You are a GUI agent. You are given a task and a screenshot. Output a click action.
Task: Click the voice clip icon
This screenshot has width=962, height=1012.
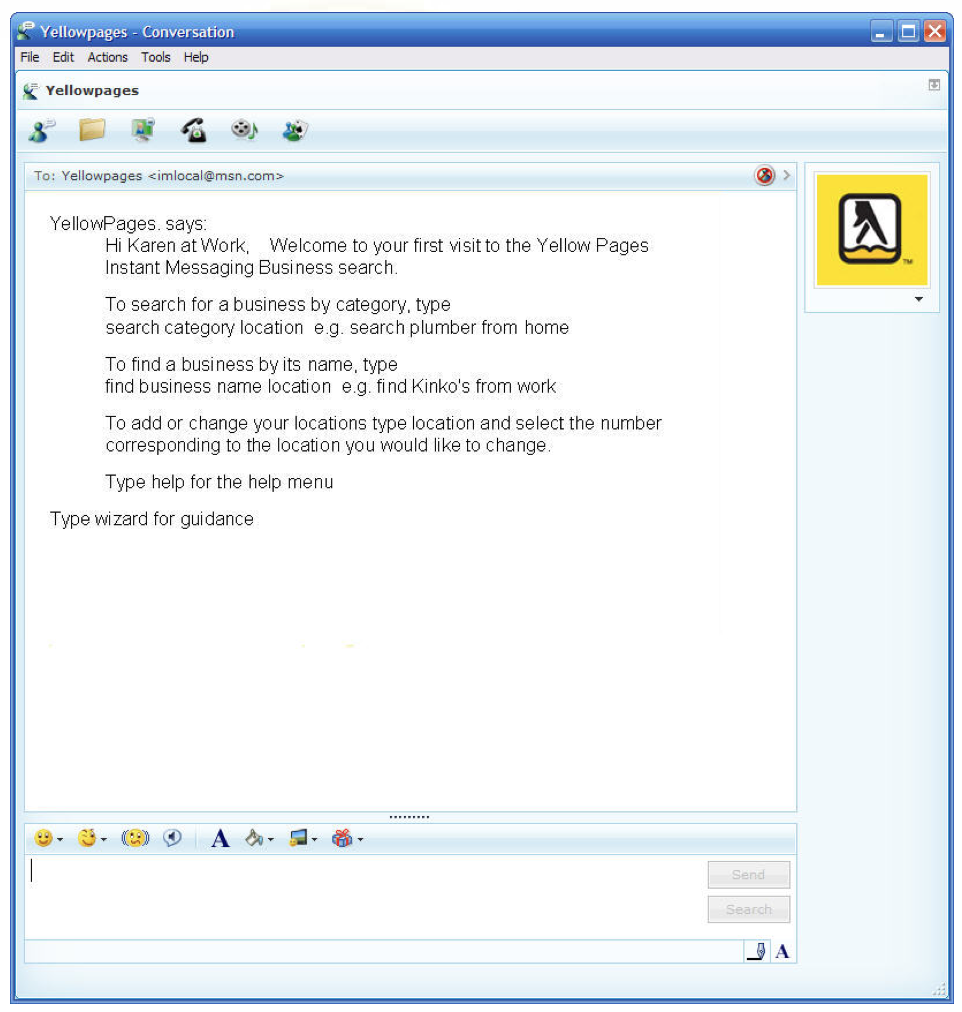(x=172, y=838)
